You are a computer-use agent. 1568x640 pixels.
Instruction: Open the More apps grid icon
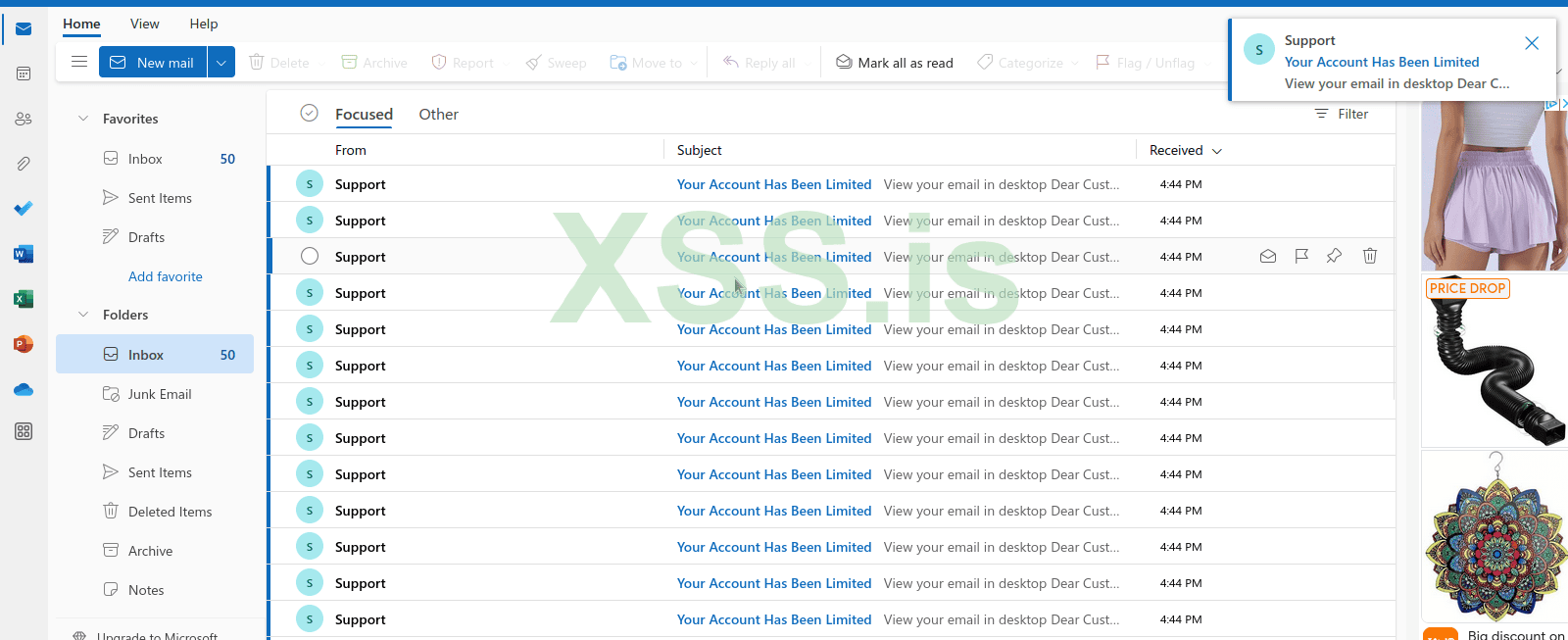tap(24, 431)
